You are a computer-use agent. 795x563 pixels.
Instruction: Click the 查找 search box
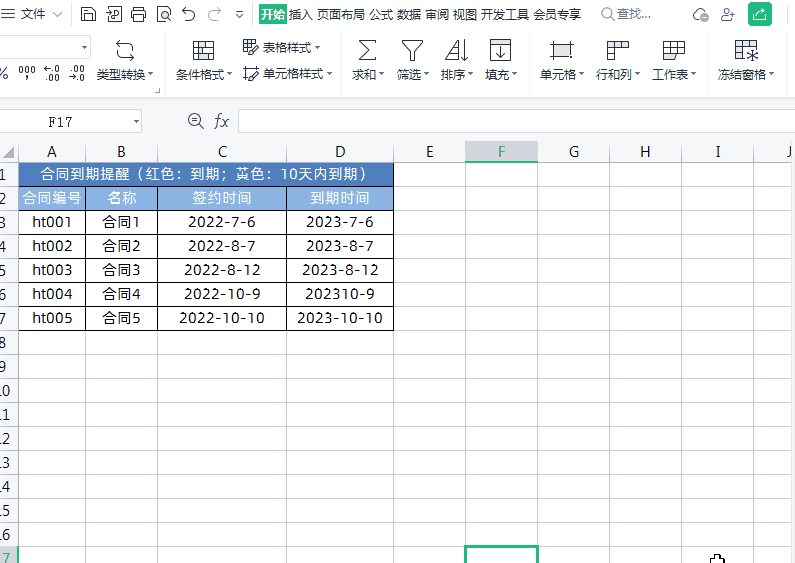coord(626,14)
